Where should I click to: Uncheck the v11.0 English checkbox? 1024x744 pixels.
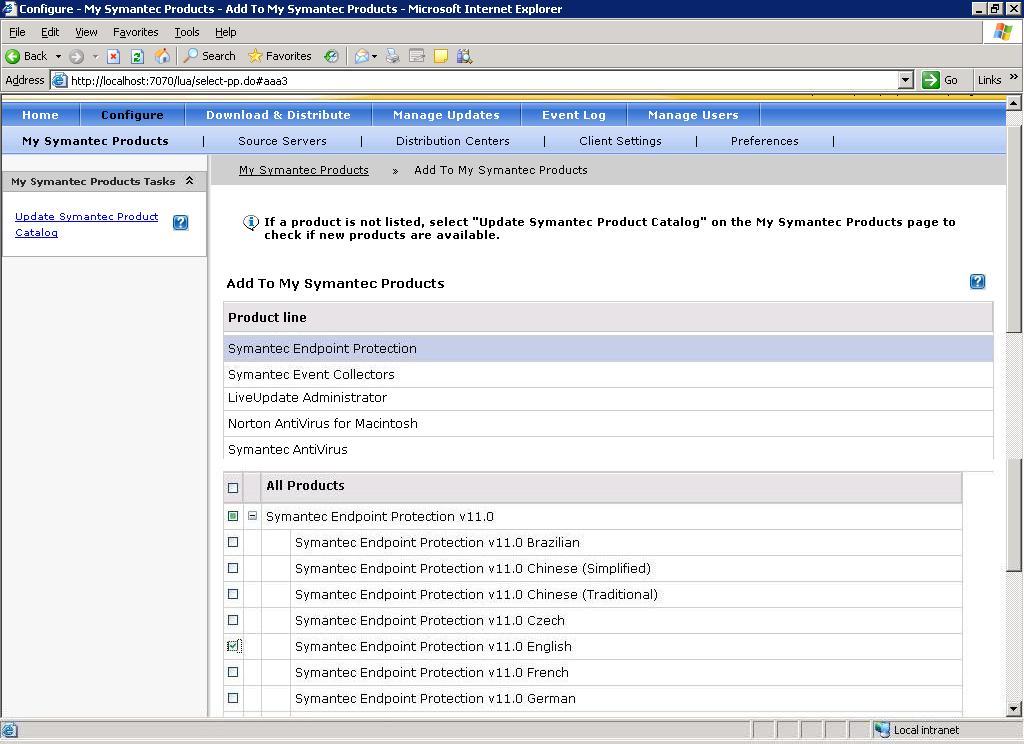233,646
